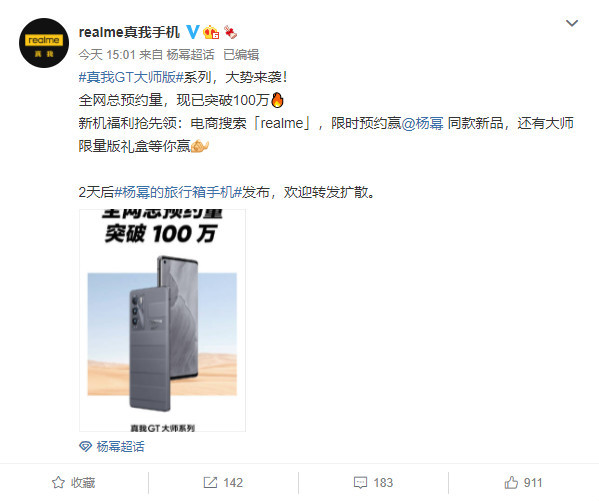Expand the post options chevron menu
Image resolution: width=599 pixels, height=501 pixels.
(571, 23)
